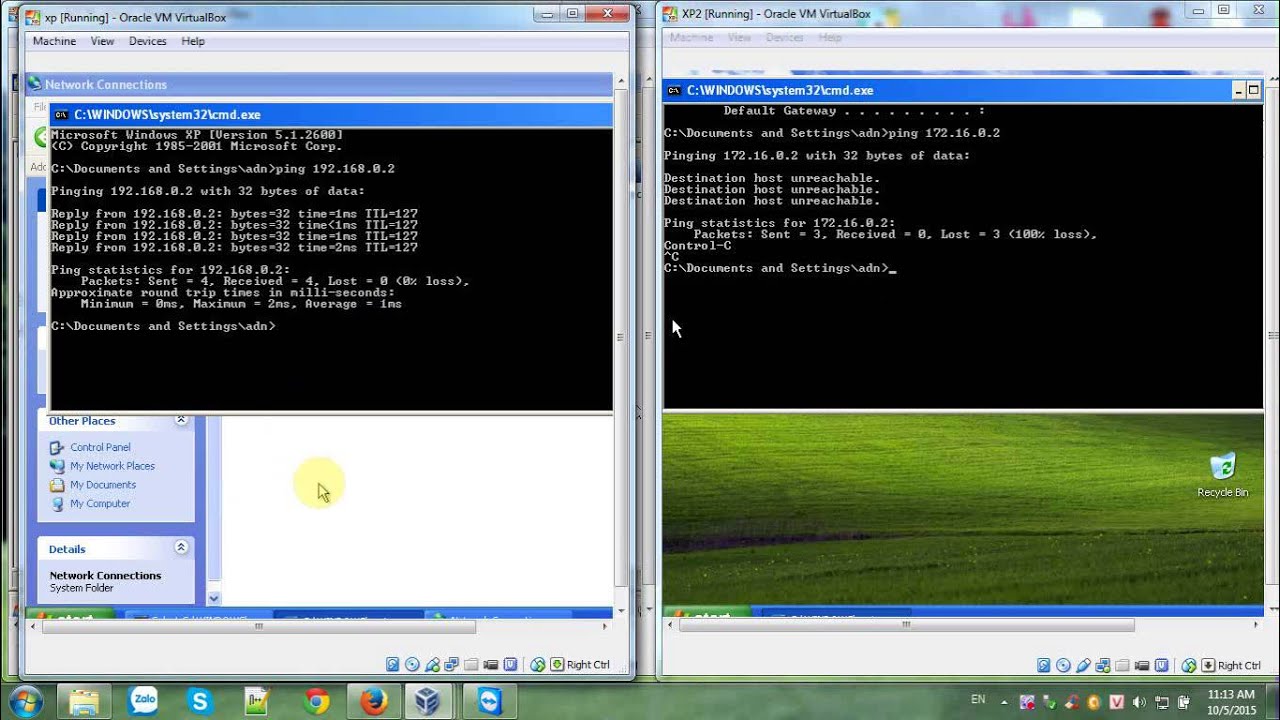The image size is (1280, 720).
Task: Click video capture icon in xp VM status bar
Action: click(491, 665)
